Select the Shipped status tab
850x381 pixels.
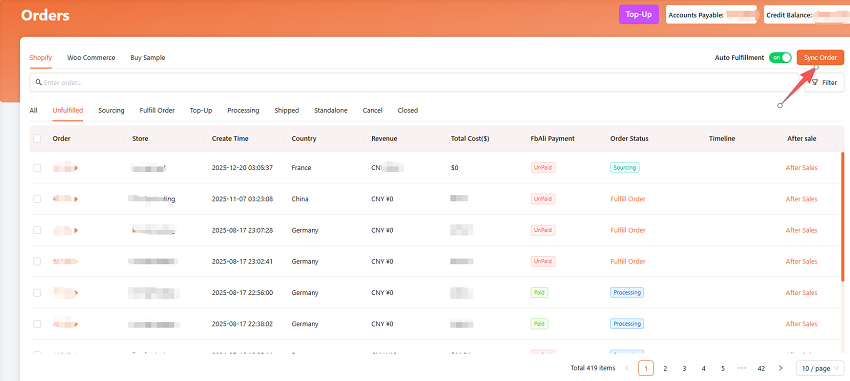point(287,111)
